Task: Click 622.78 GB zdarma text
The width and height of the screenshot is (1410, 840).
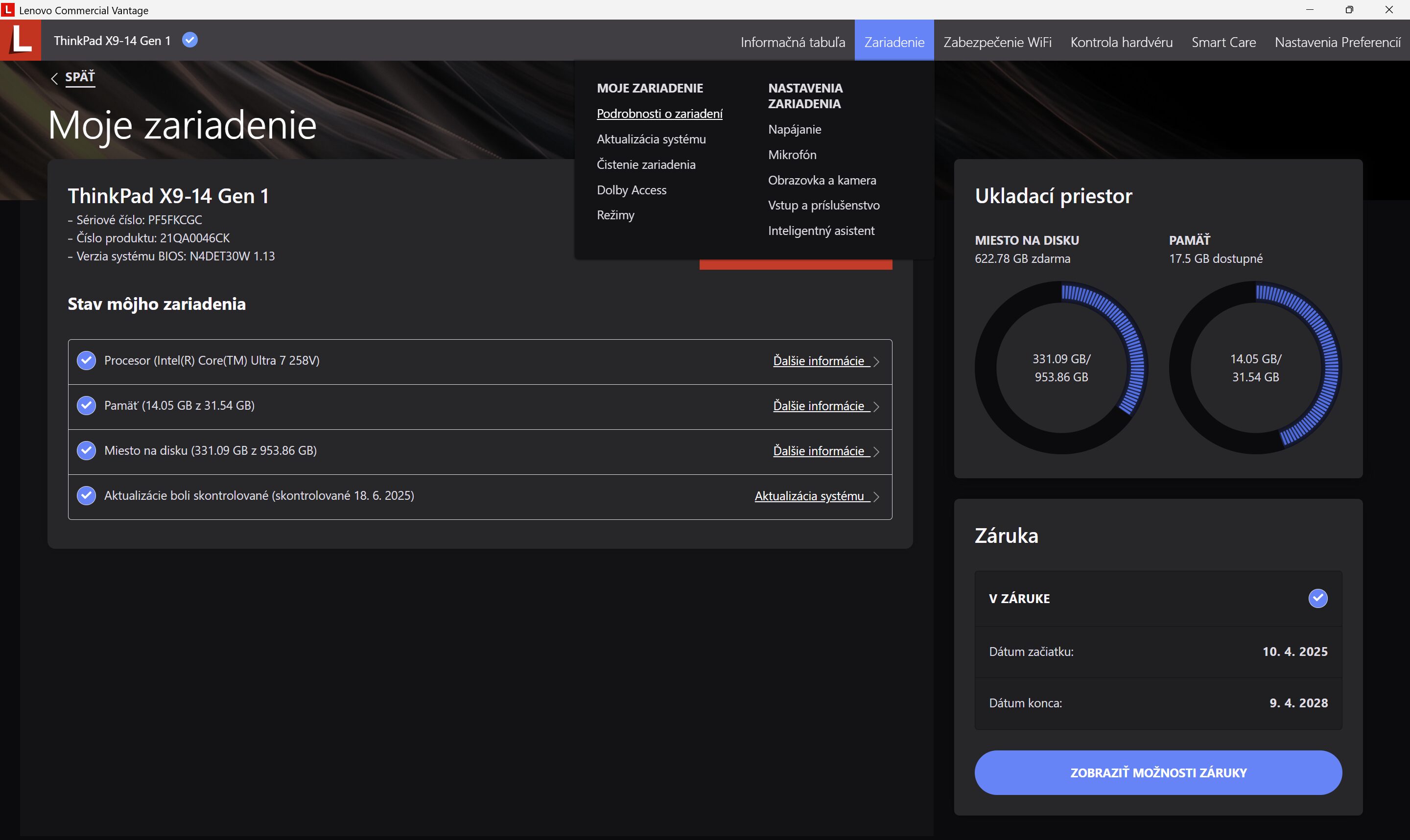Action: coord(1022,258)
